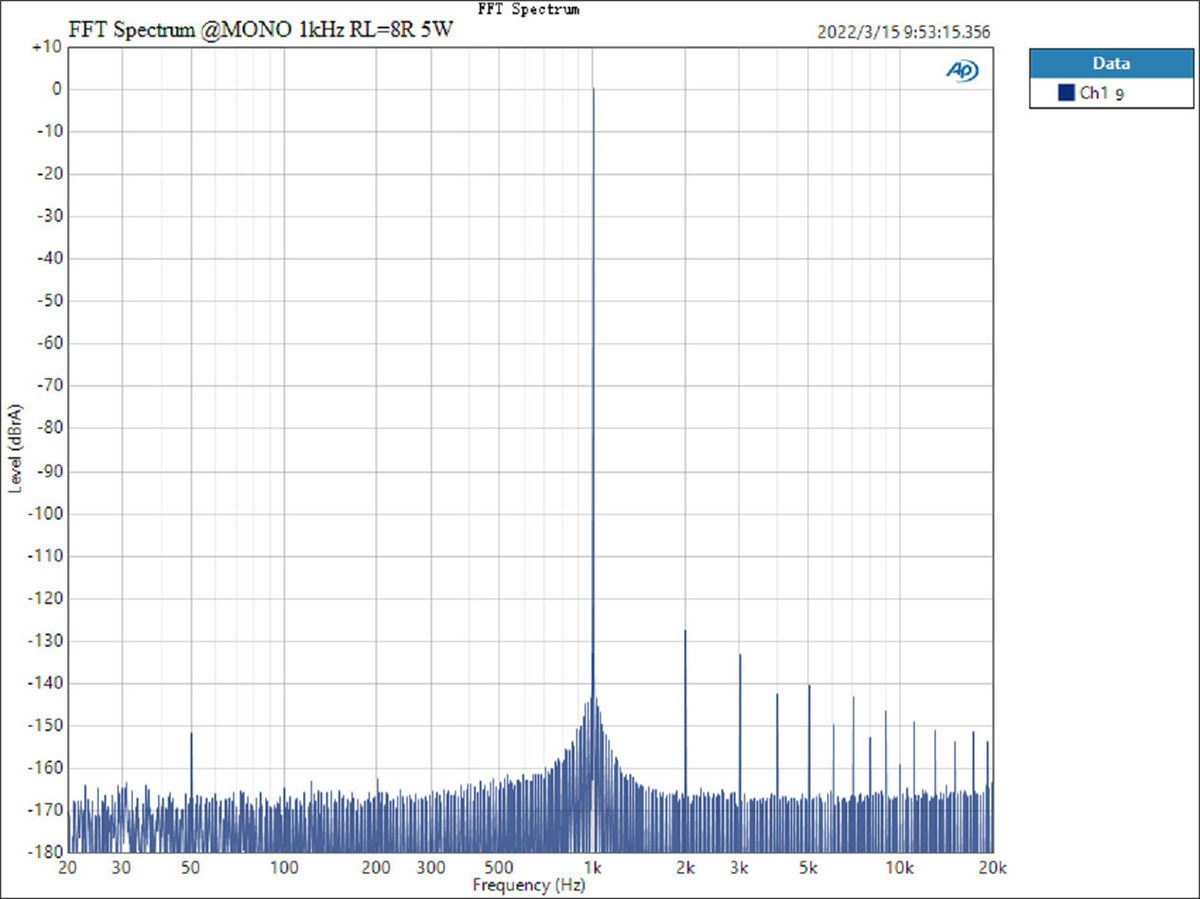
Task: Click the FFT Spectrum window title
Action: (529, 8)
